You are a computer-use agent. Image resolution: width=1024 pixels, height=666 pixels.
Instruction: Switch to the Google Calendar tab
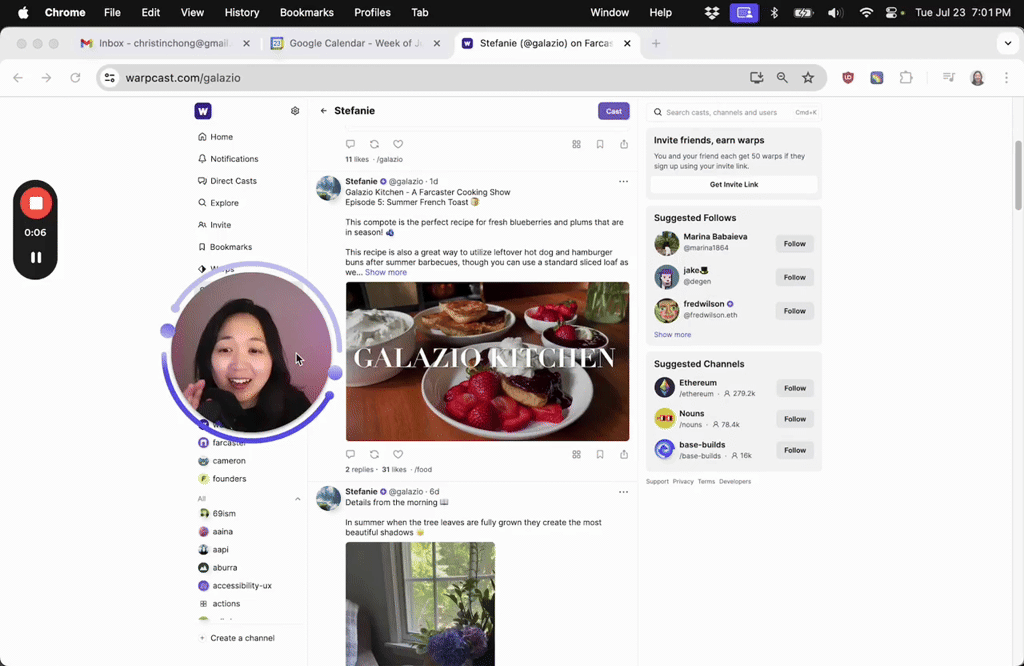pos(357,43)
